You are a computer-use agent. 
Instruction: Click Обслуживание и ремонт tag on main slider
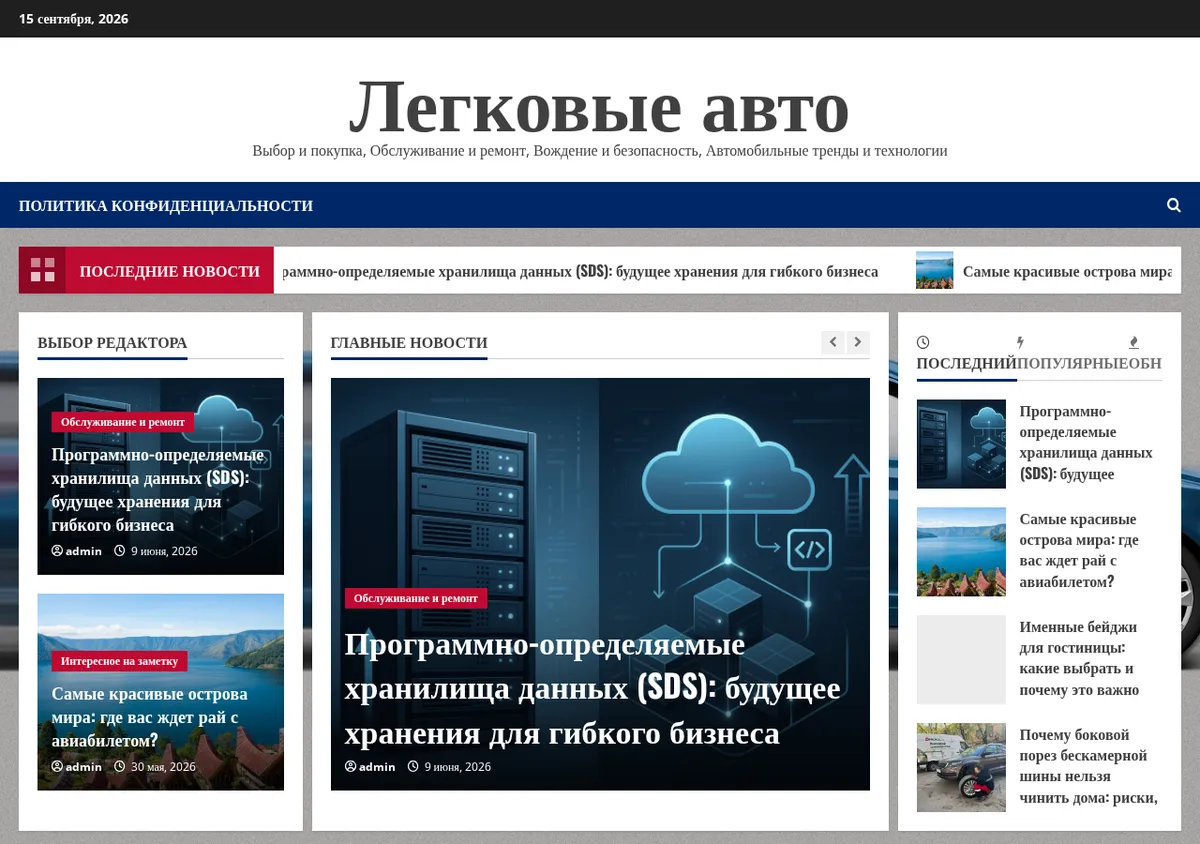[x=416, y=598]
